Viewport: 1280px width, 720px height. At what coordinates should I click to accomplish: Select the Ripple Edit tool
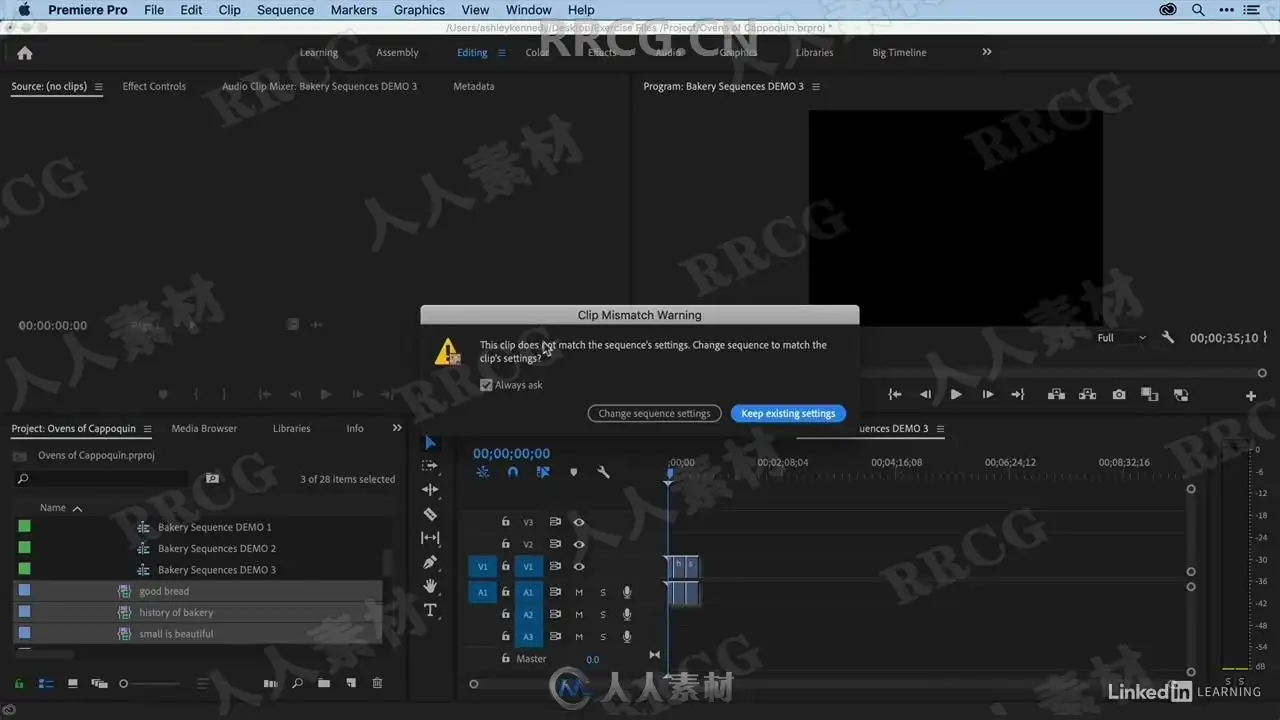point(430,490)
